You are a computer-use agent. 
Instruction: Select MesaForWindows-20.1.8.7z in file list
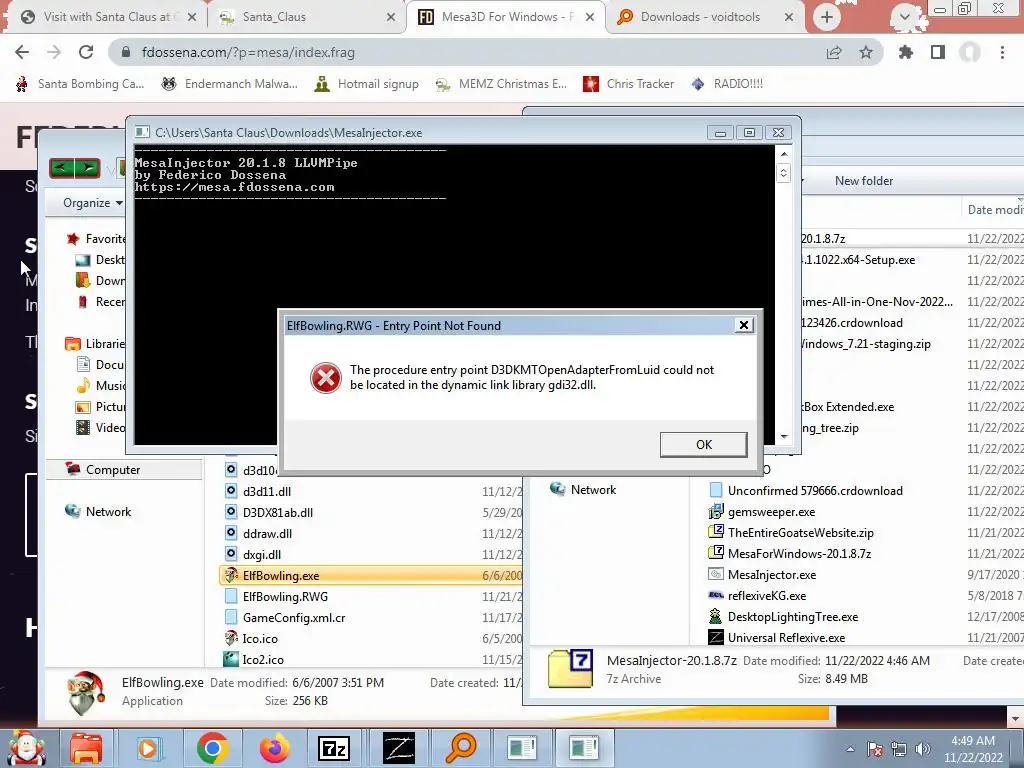click(x=799, y=553)
